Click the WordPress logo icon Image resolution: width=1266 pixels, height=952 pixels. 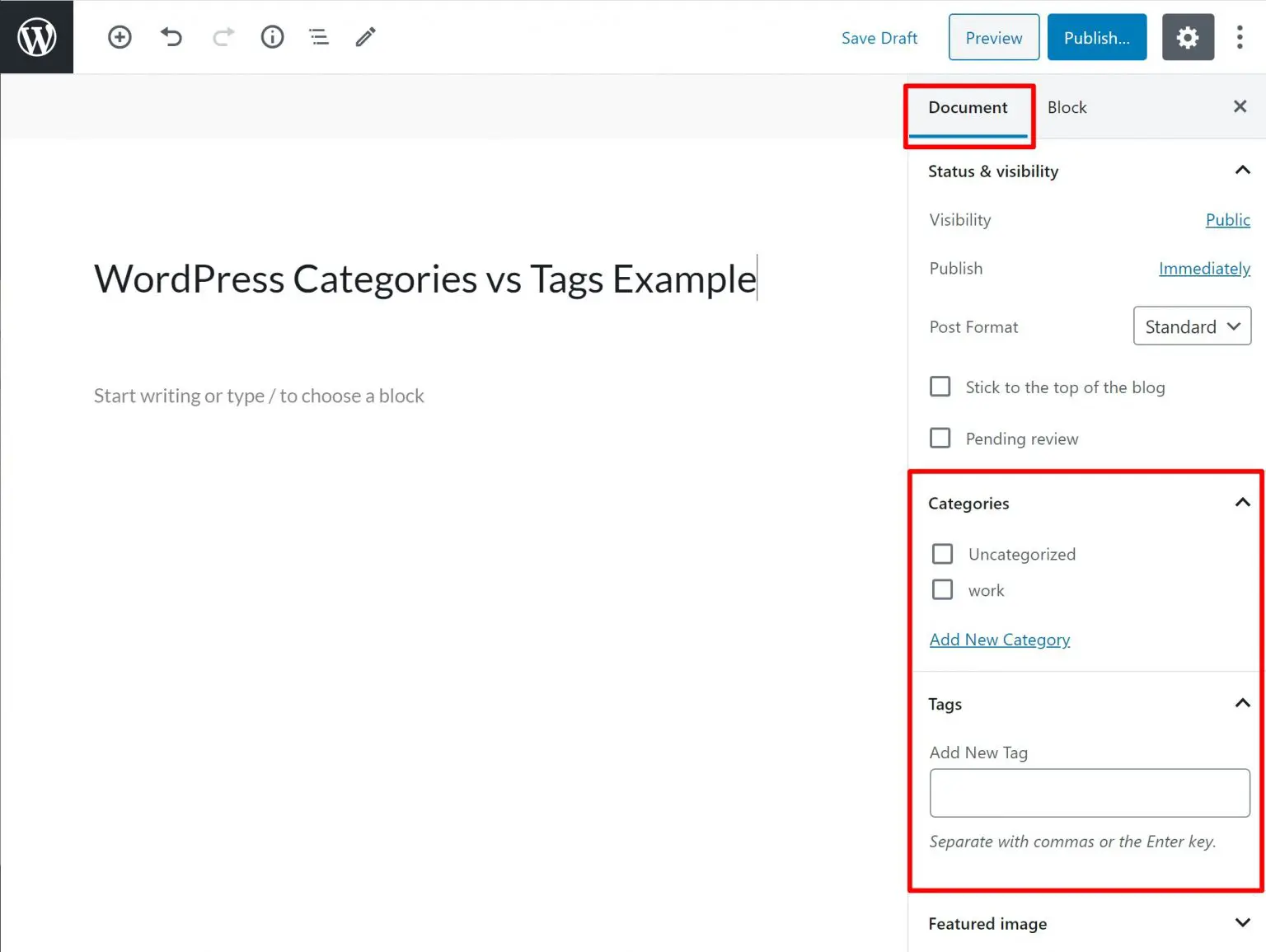tap(37, 37)
